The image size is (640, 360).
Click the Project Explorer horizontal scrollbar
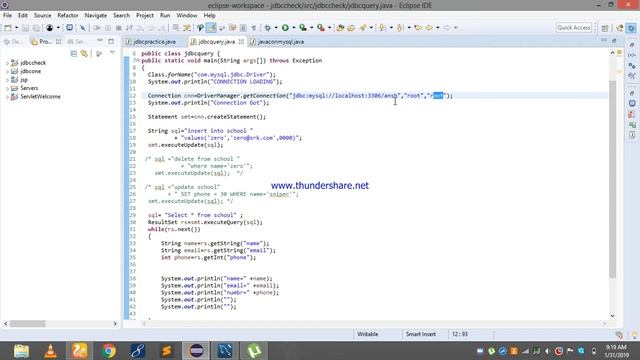(x=28, y=324)
